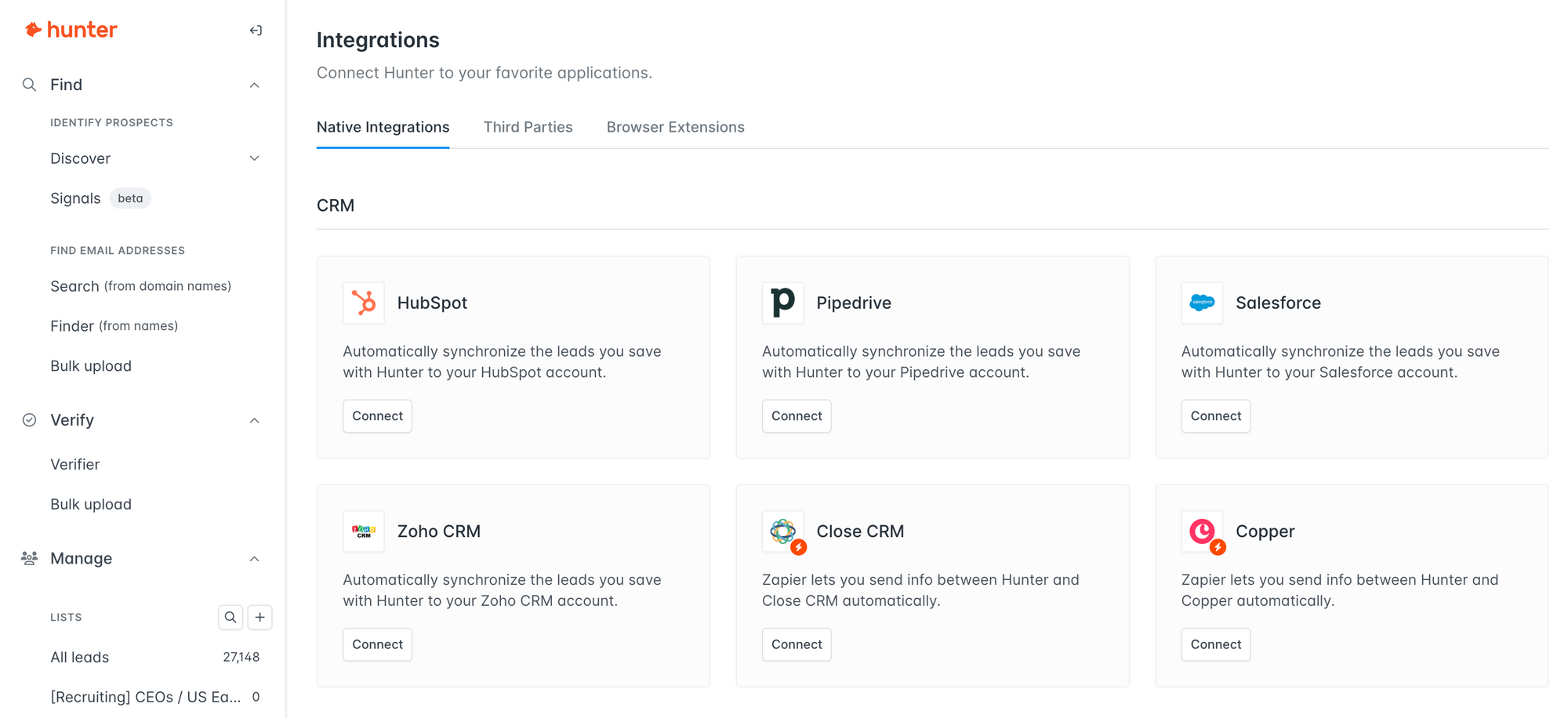Click the 27,148 leads count
This screenshot has width=1568, height=718.
pos(241,658)
